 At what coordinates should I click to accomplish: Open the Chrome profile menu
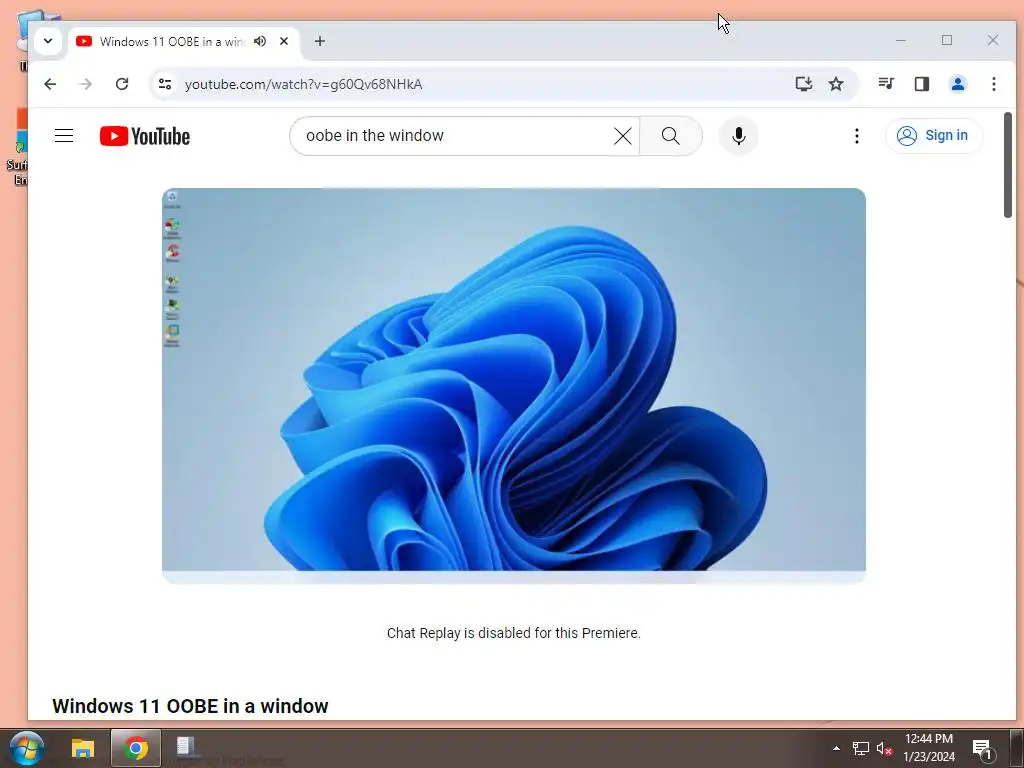[958, 84]
